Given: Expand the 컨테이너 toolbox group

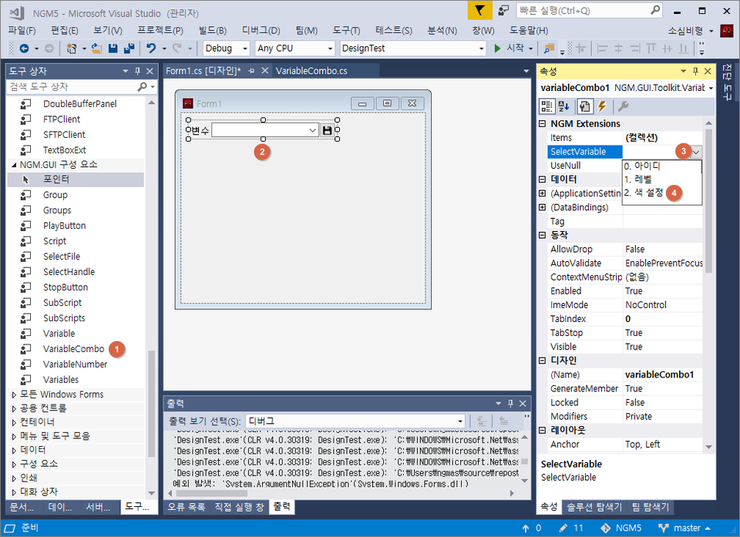Looking at the screenshot, I should (14, 422).
